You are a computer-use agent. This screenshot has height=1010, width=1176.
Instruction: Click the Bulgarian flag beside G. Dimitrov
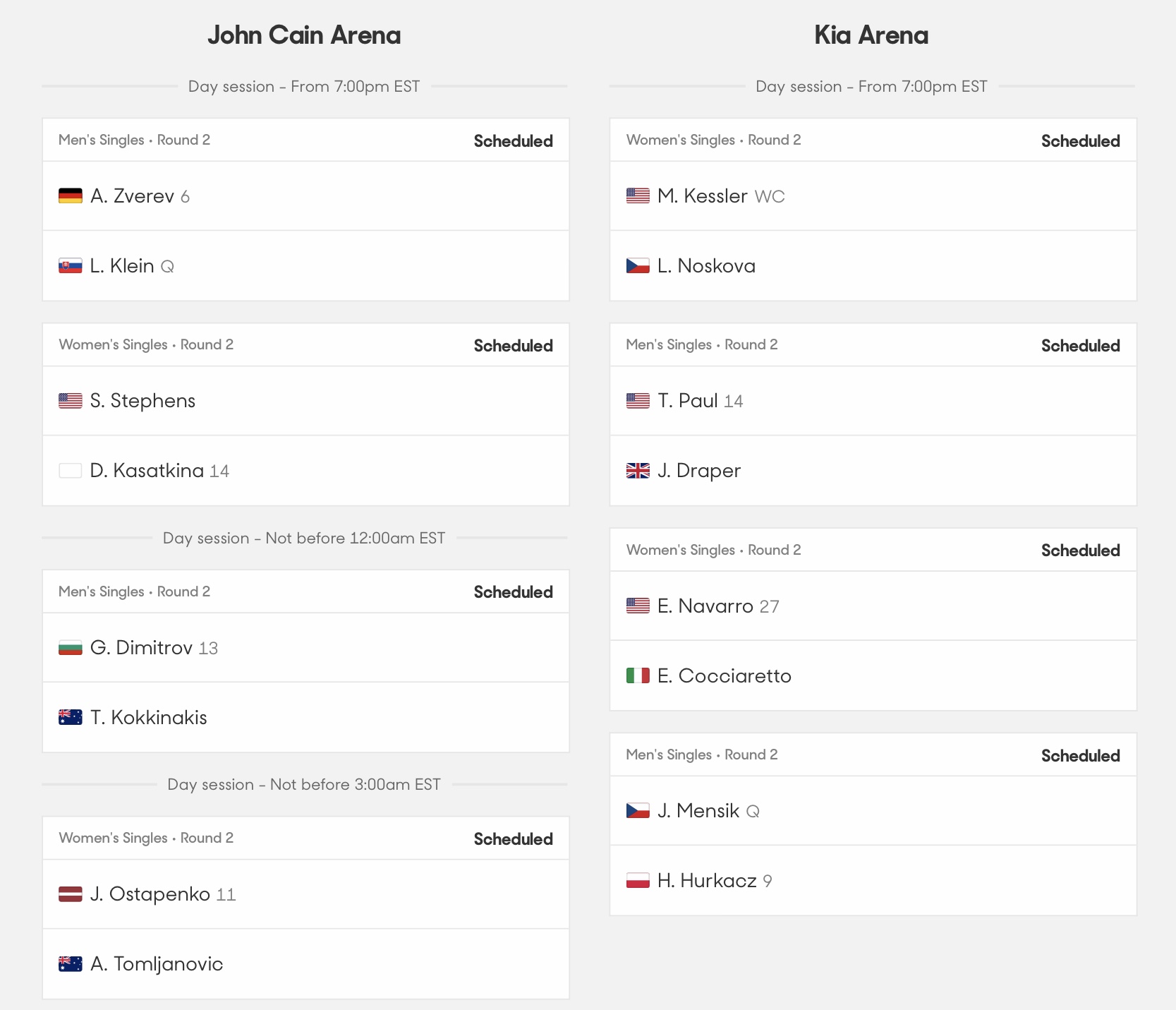tap(71, 647)
